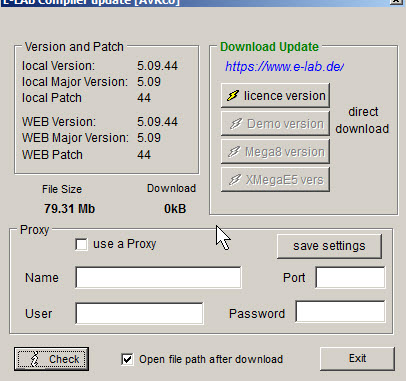Click the Demo version lightning icon

(235, 124)
